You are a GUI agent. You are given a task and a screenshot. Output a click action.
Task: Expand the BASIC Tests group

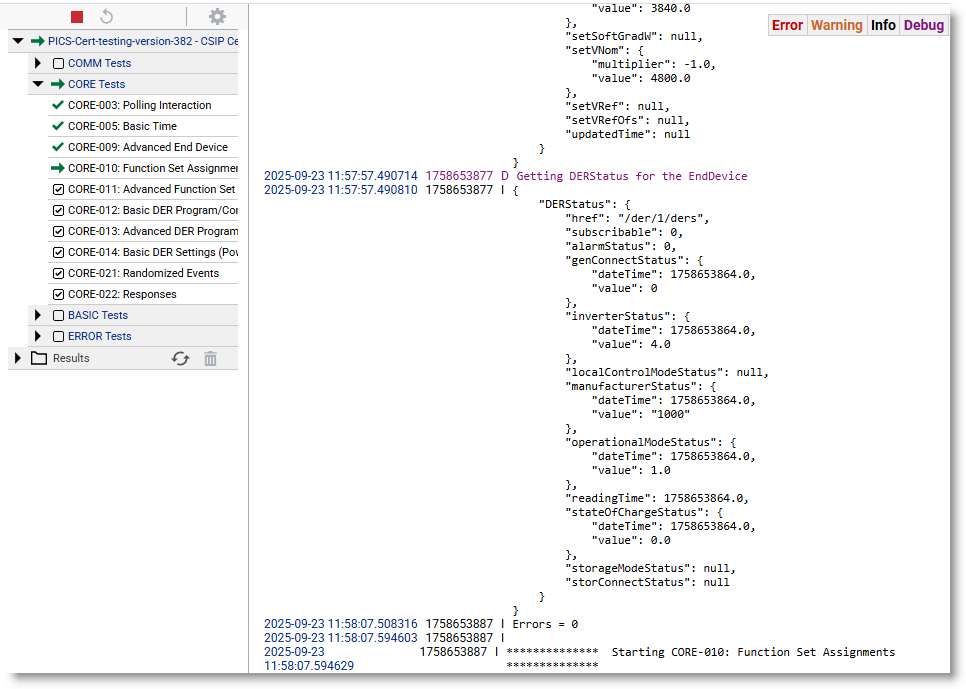(38, 315)
